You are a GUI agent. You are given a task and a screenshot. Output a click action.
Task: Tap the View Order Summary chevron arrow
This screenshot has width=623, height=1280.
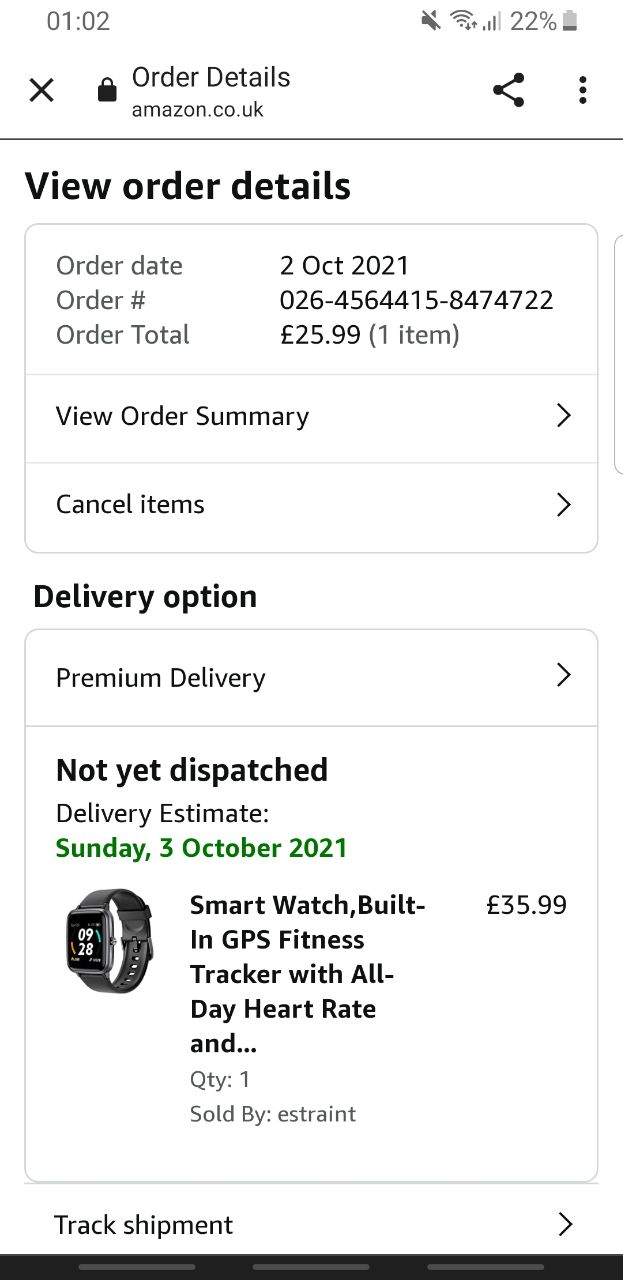click(x=563, y=416)
